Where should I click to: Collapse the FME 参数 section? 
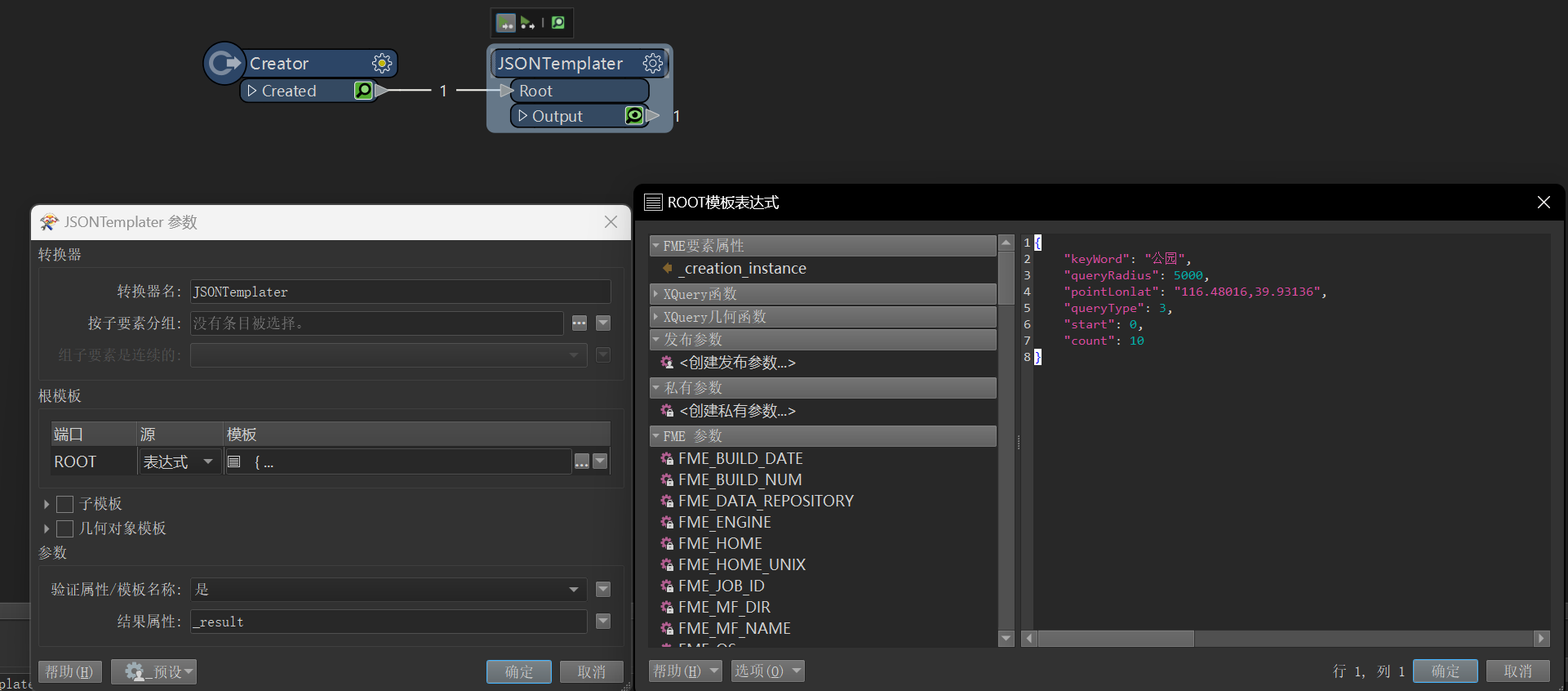pos(655,436)
